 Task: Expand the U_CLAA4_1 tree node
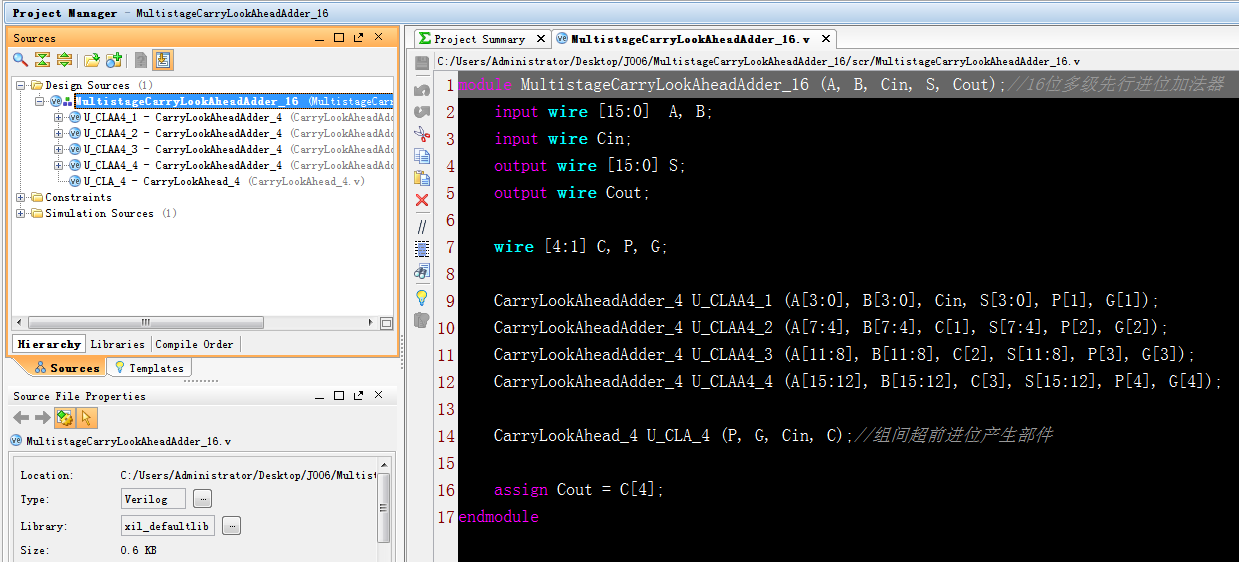point(59,117)
